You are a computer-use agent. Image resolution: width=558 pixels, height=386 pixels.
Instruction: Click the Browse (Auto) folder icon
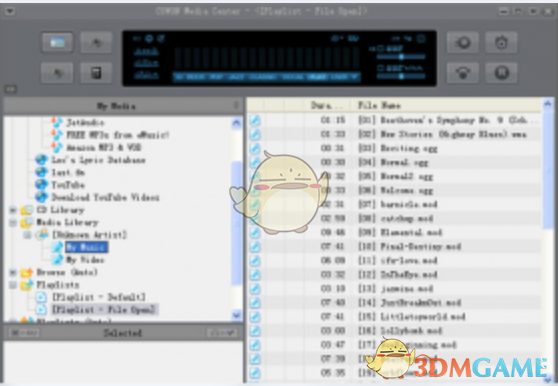pyautogui.click(x=27, y=273)
